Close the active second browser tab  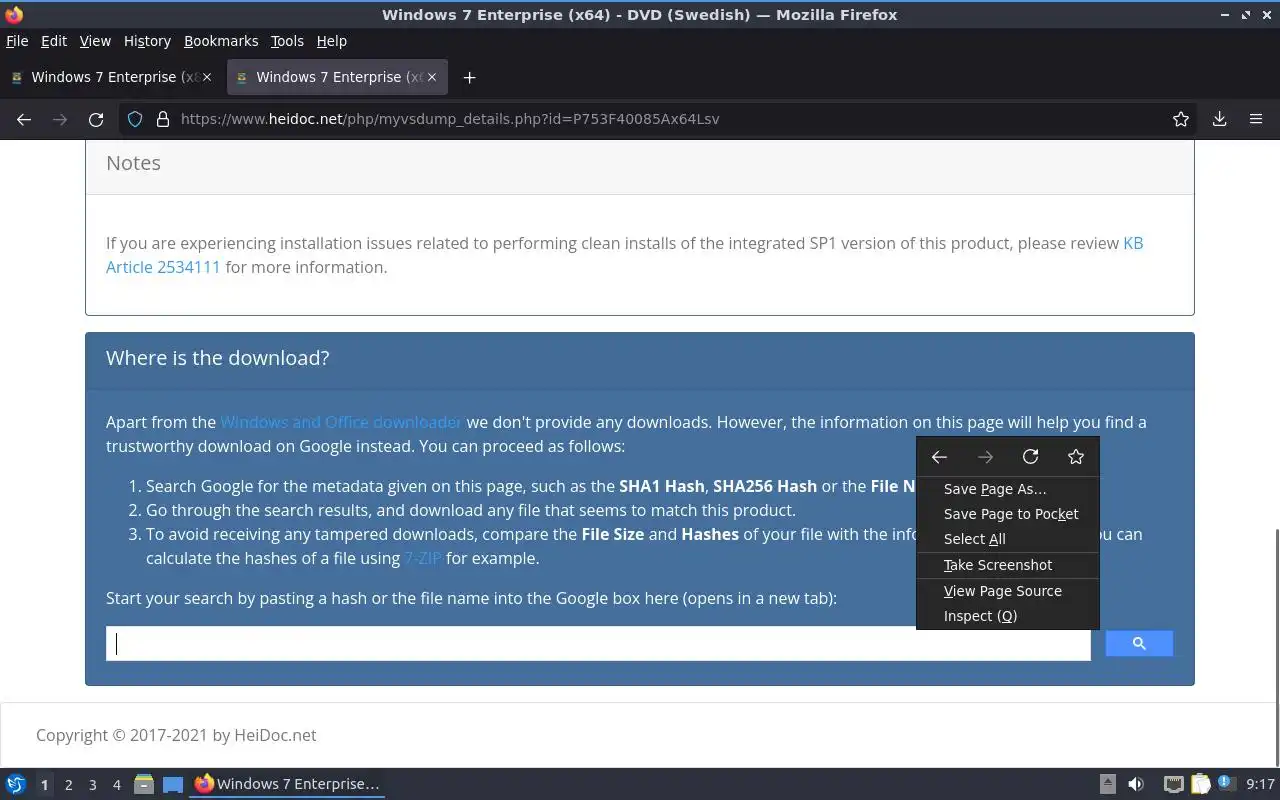[432, 77]
